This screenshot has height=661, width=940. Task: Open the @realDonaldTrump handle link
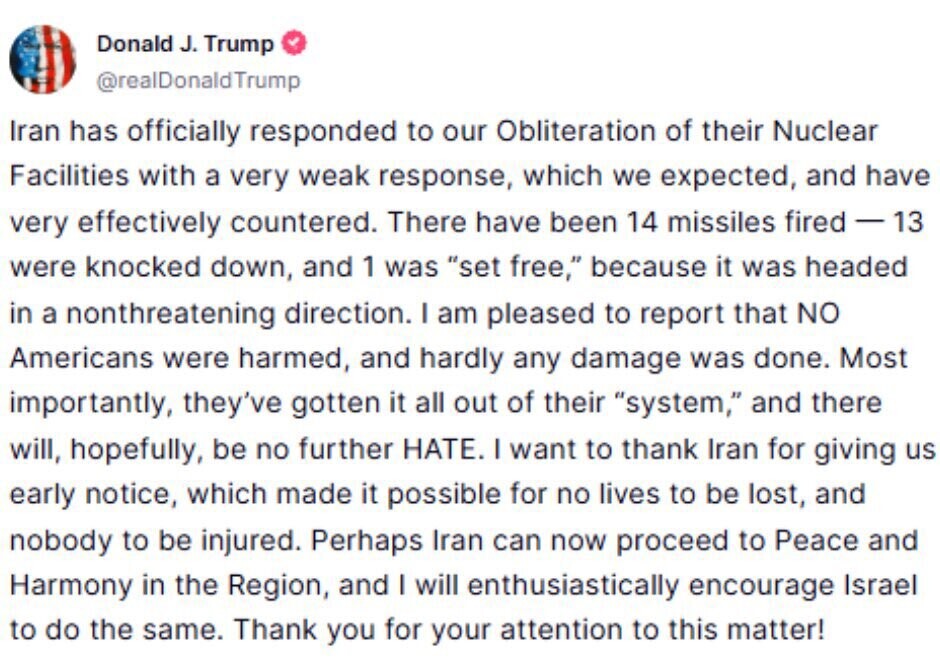point(197,81)
